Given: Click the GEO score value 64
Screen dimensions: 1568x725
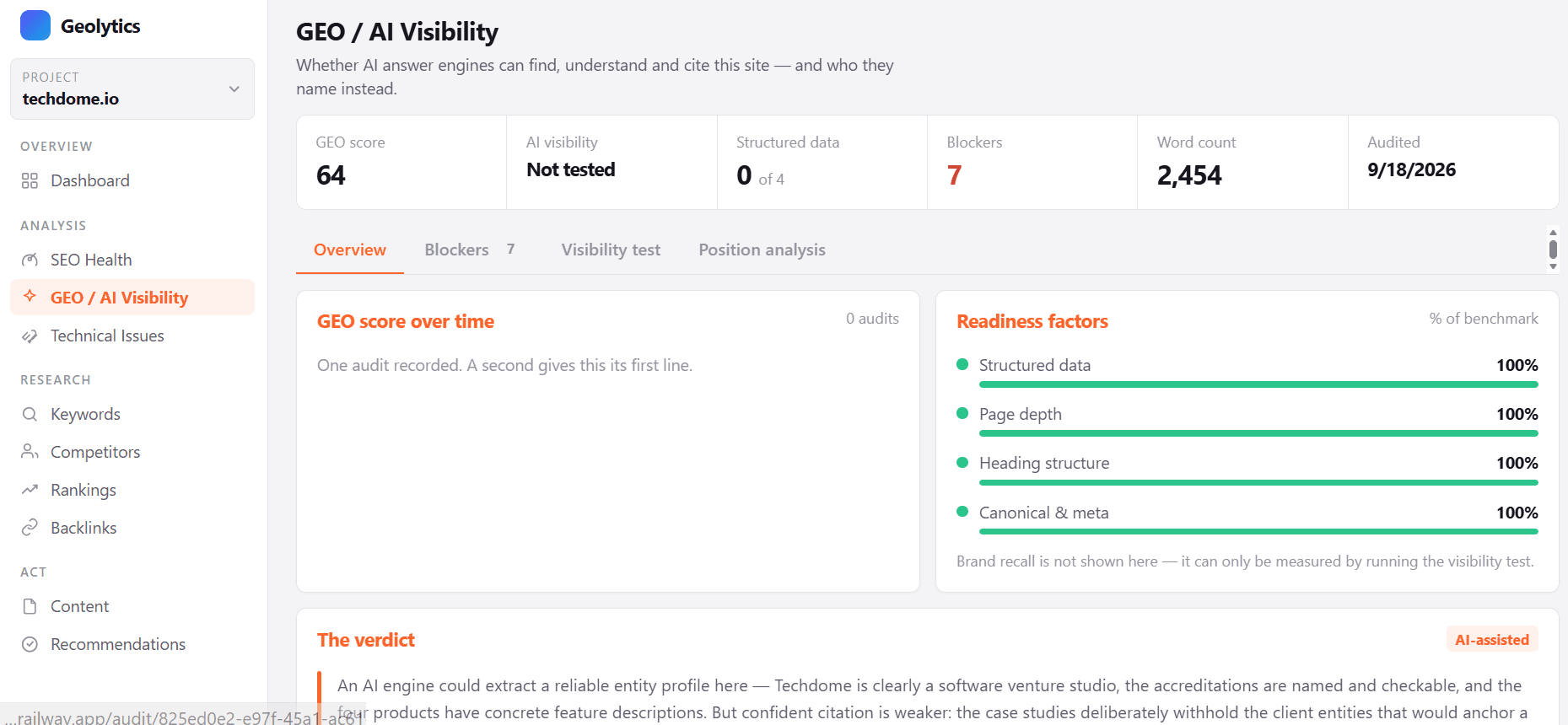Looking at the screenshot, I should click(x=331, y=175).
